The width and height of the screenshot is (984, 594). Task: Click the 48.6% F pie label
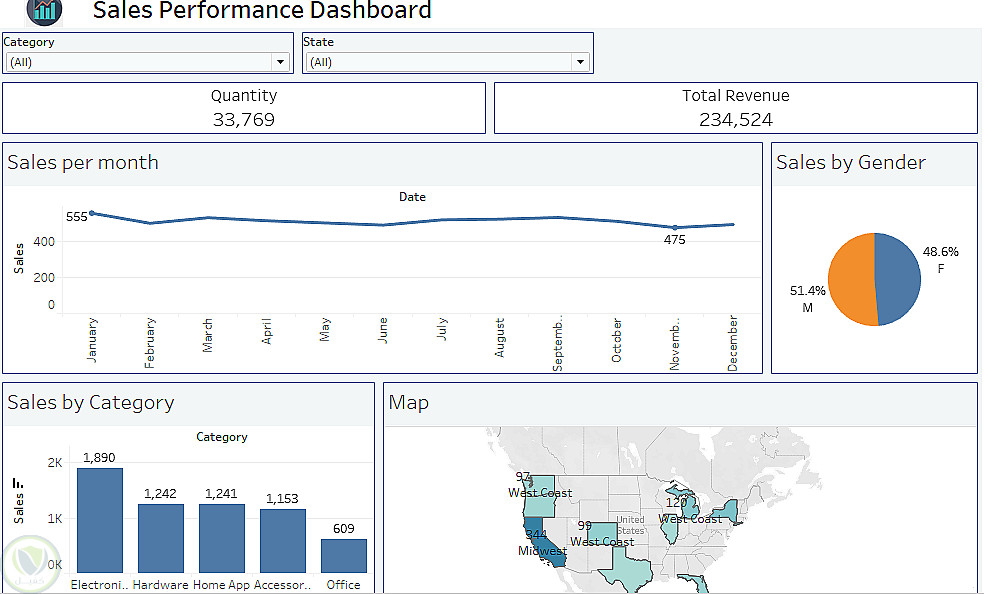coord(940,260)
